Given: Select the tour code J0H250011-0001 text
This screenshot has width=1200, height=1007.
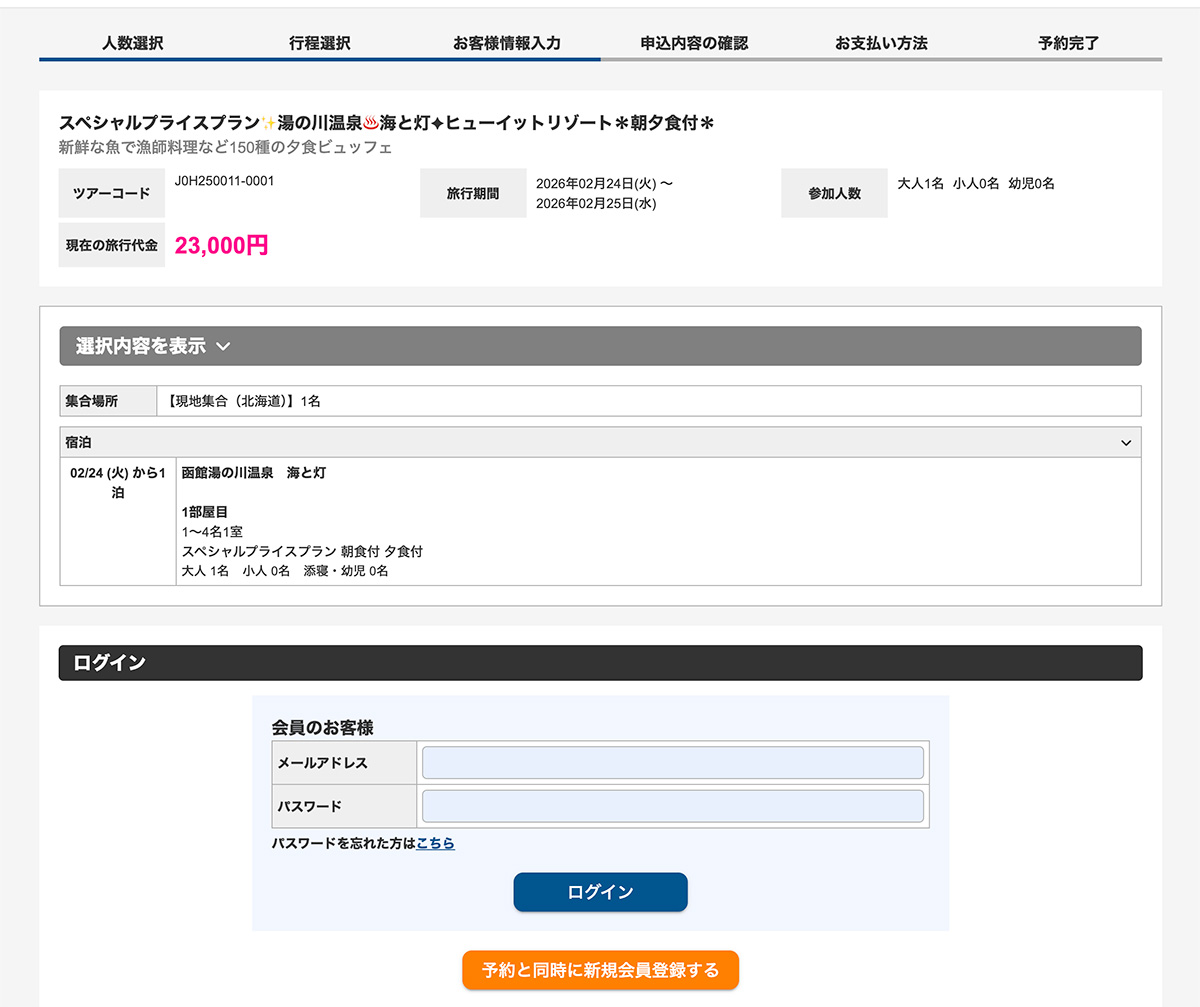Looking at the screenshot, I should [224, 181].
